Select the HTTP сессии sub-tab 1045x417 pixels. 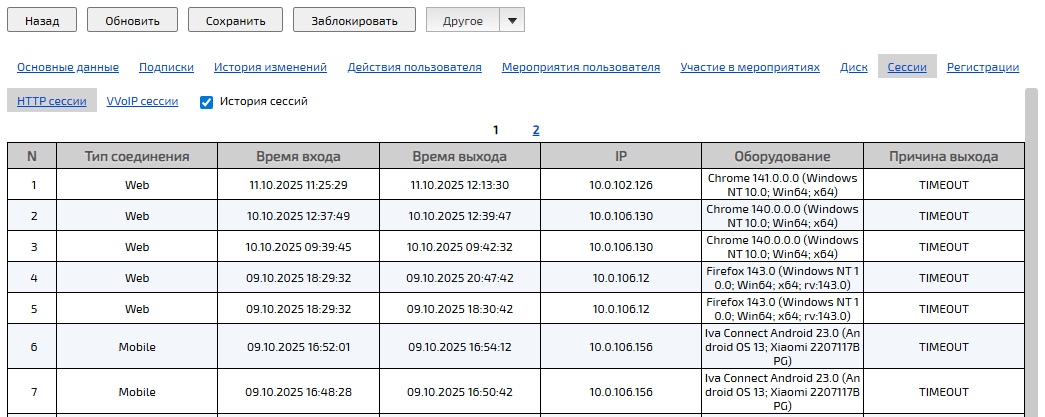[x=51, y=101]
